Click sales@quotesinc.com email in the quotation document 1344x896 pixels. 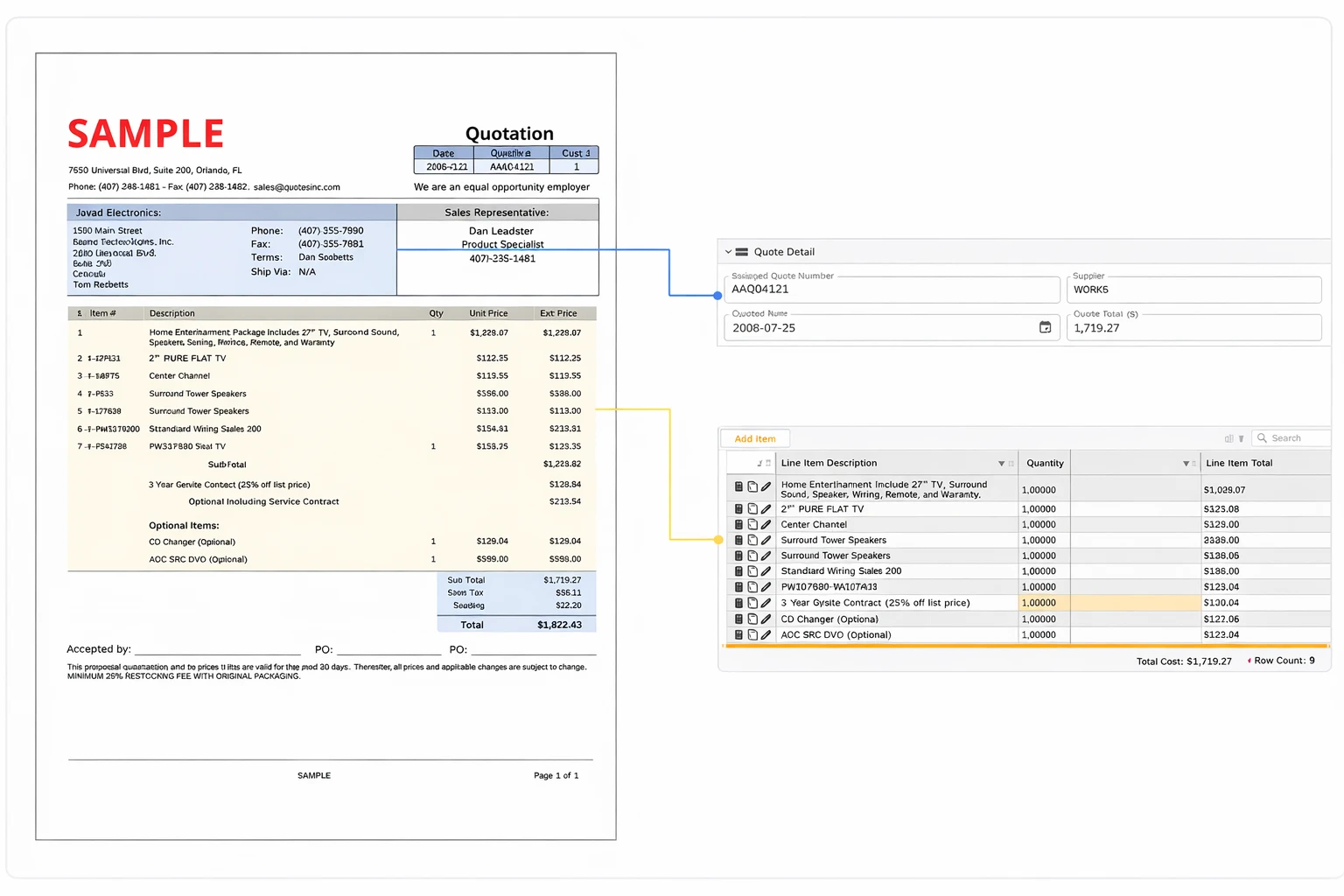[297, 187]
